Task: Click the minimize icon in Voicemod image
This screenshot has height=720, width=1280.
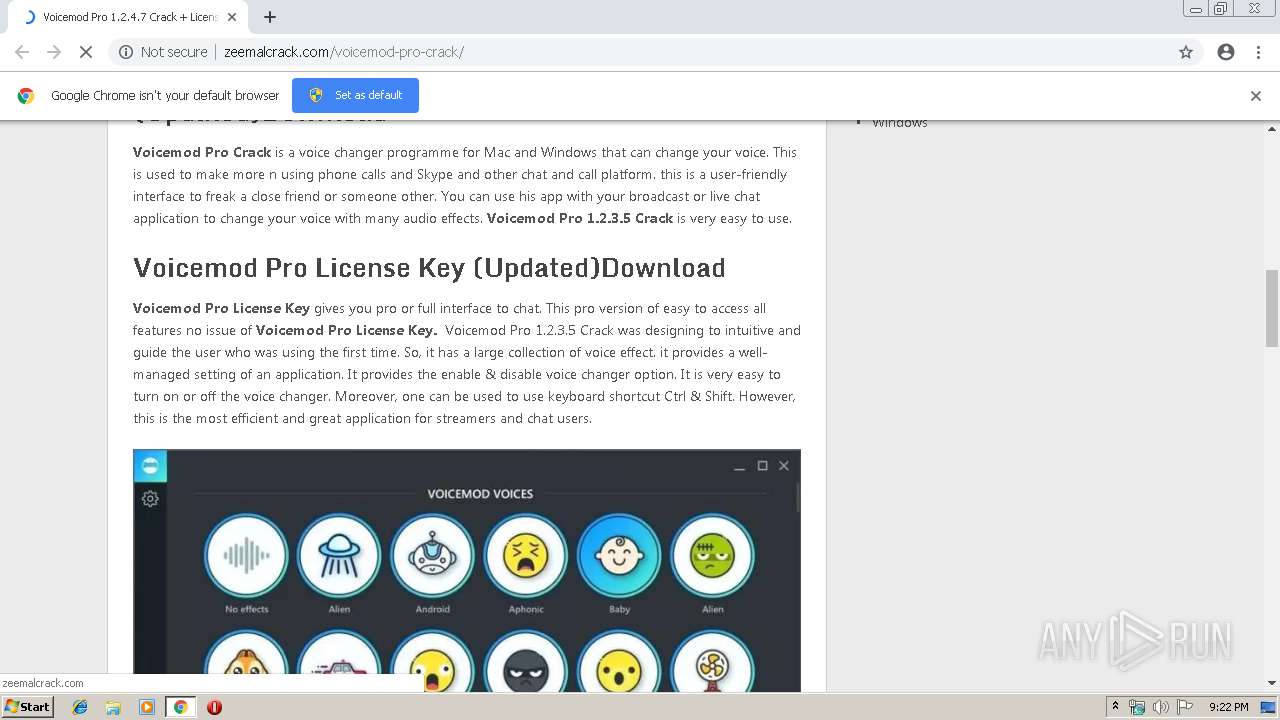Action: (740, 467)
